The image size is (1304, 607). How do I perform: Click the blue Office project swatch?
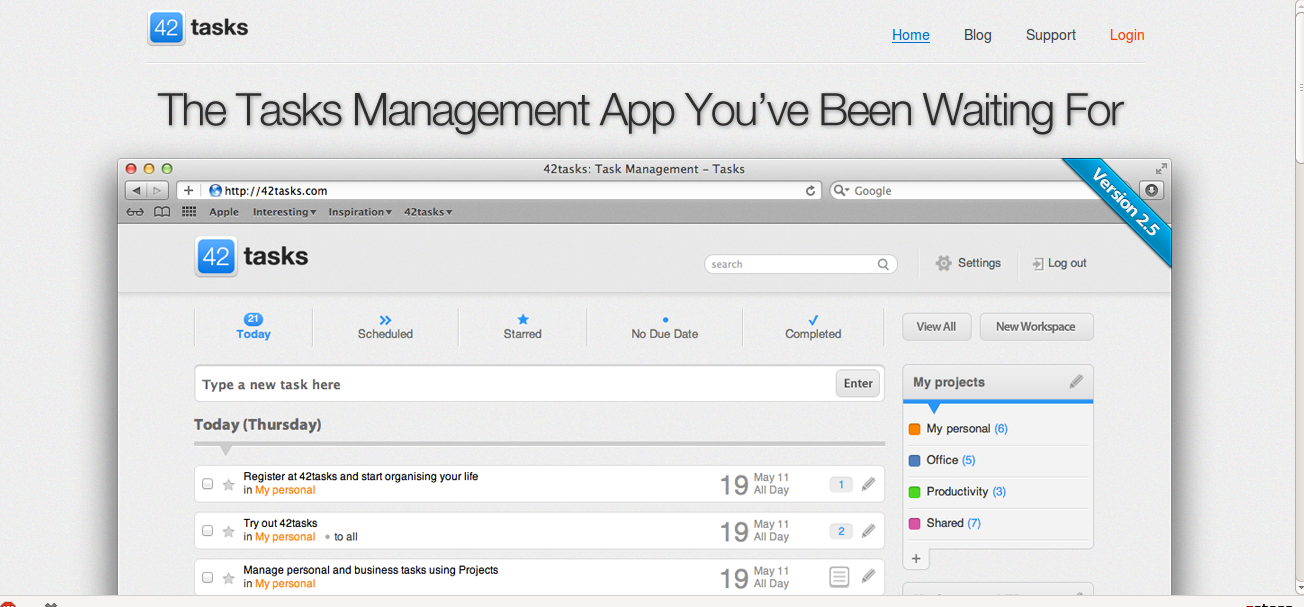[x=914, y=461]
